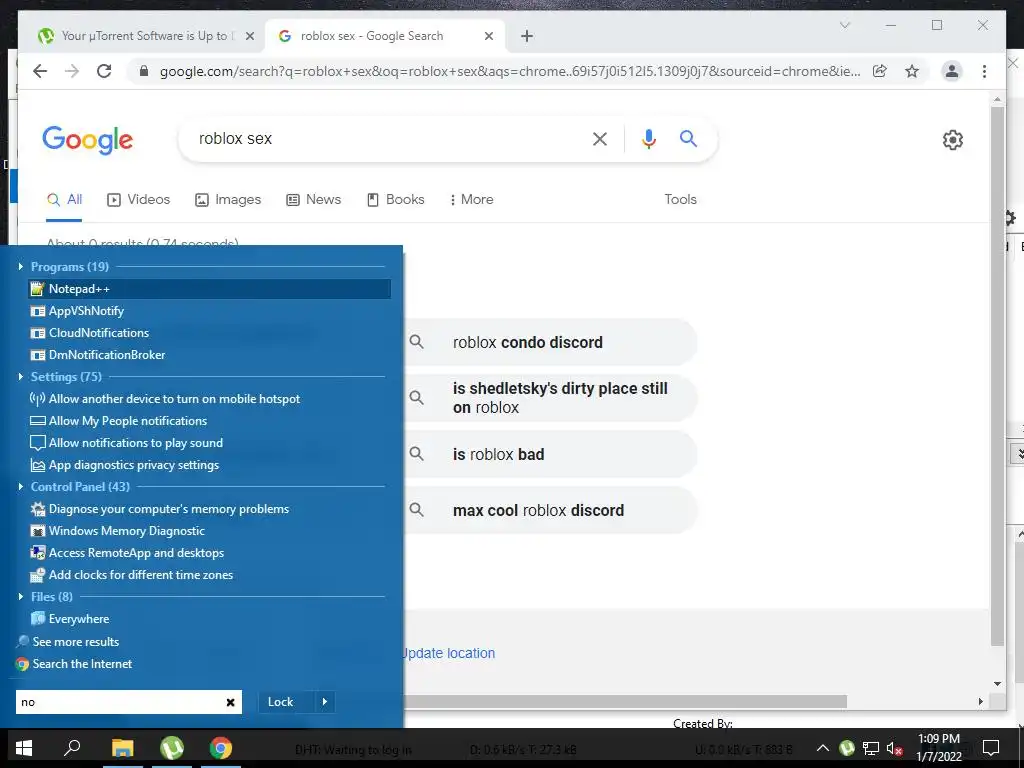Open Notepad++ from the search results
Screen dimensions: 1024x768
[210, 289]
